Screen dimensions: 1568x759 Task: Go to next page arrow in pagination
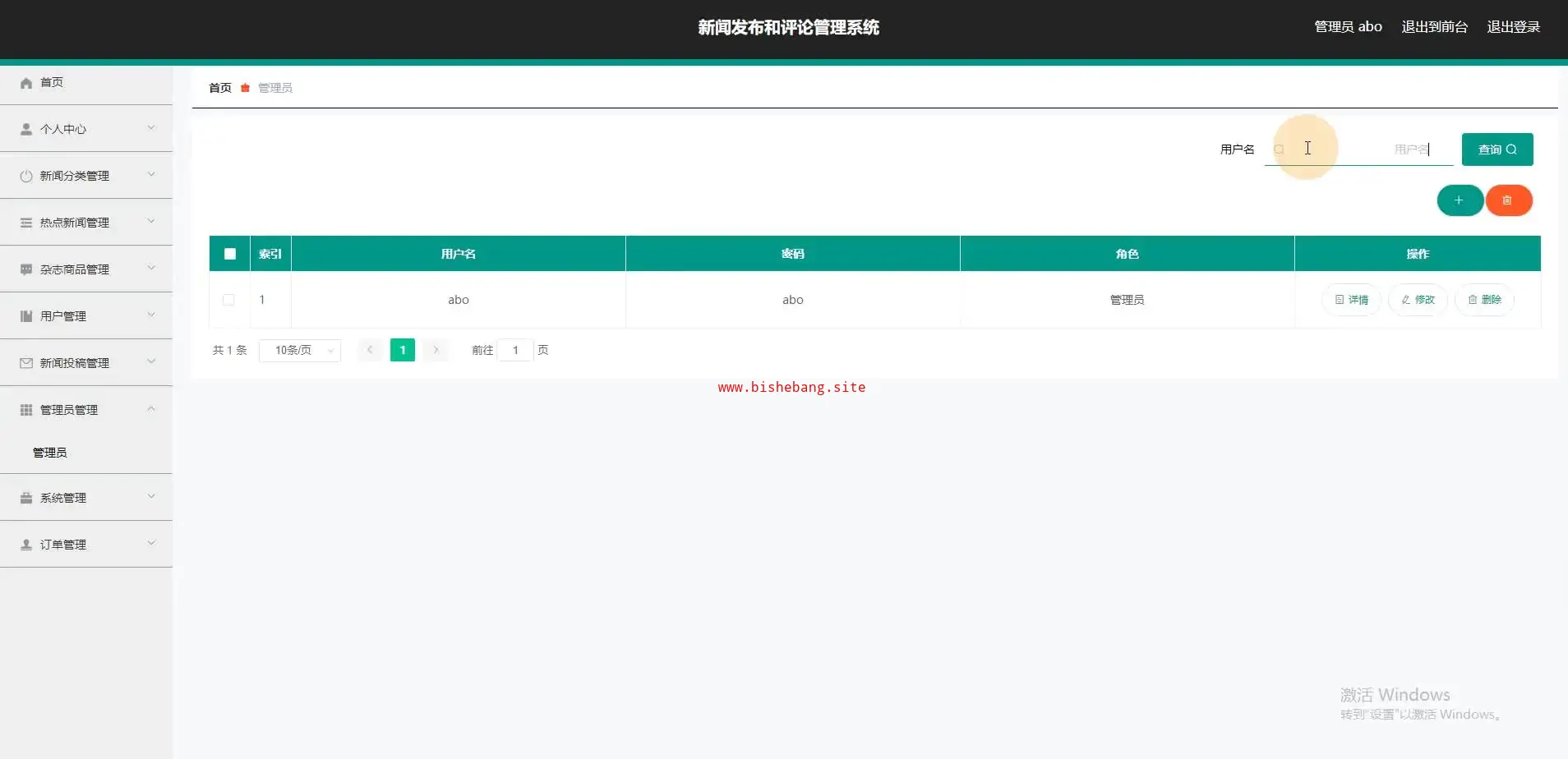coord(436,350)
